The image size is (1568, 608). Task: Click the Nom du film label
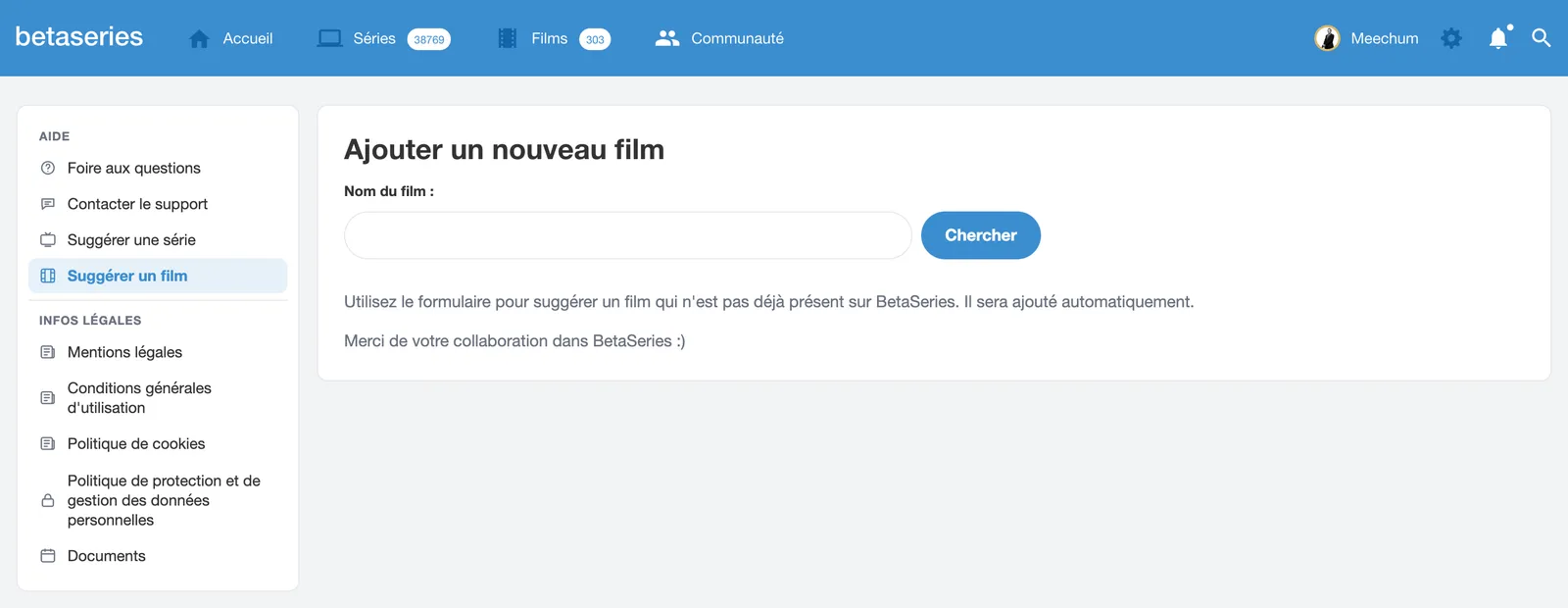click(x=389, y=191)
